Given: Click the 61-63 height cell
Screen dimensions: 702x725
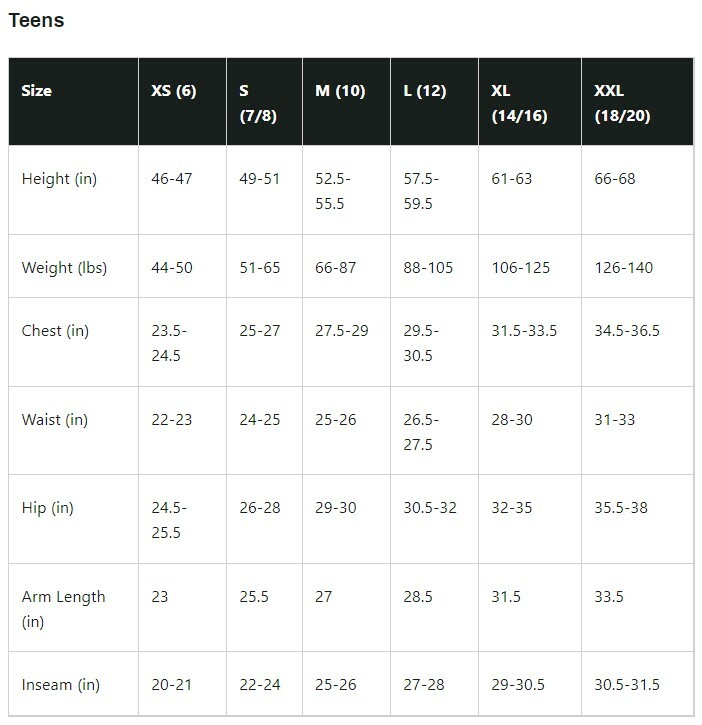Looking at the screenshot, I should [512, 179].
